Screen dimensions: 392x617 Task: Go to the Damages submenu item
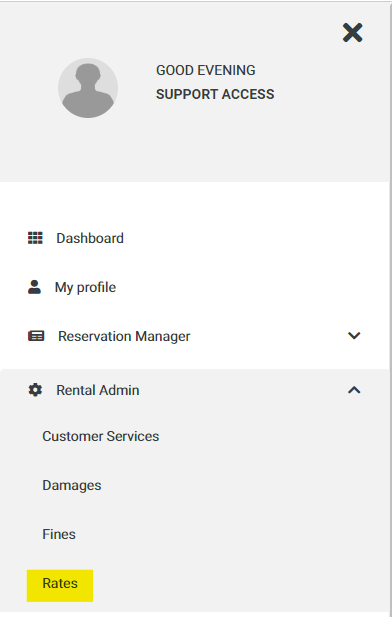click(x=72, y=485)
